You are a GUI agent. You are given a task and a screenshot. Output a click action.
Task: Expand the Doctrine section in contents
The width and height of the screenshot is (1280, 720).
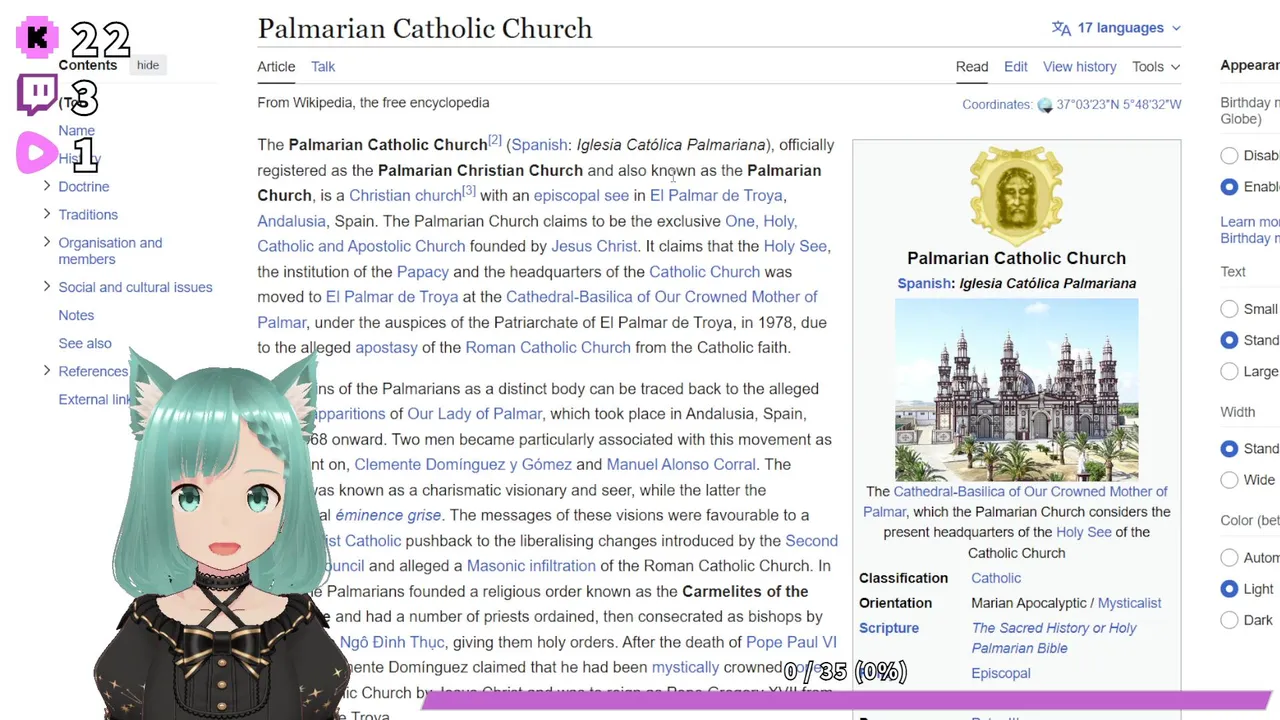47,186
